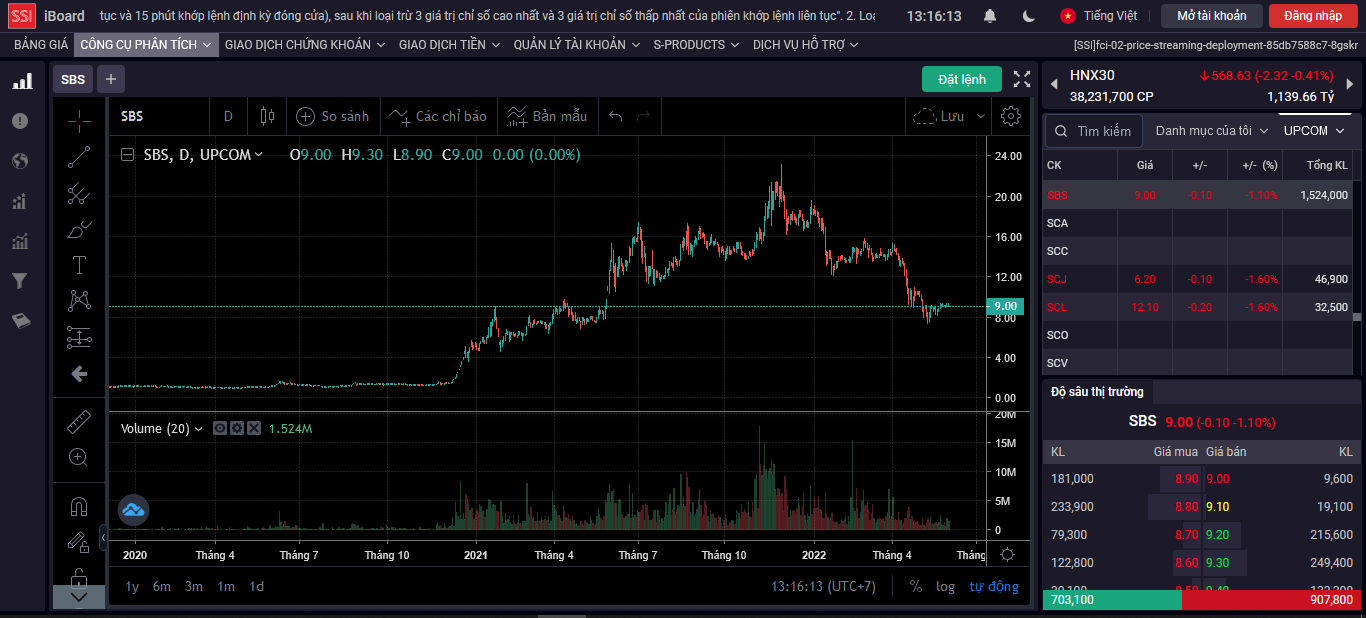
Task: Toggle tự động auto scale
Action: (x=994, y=586)
